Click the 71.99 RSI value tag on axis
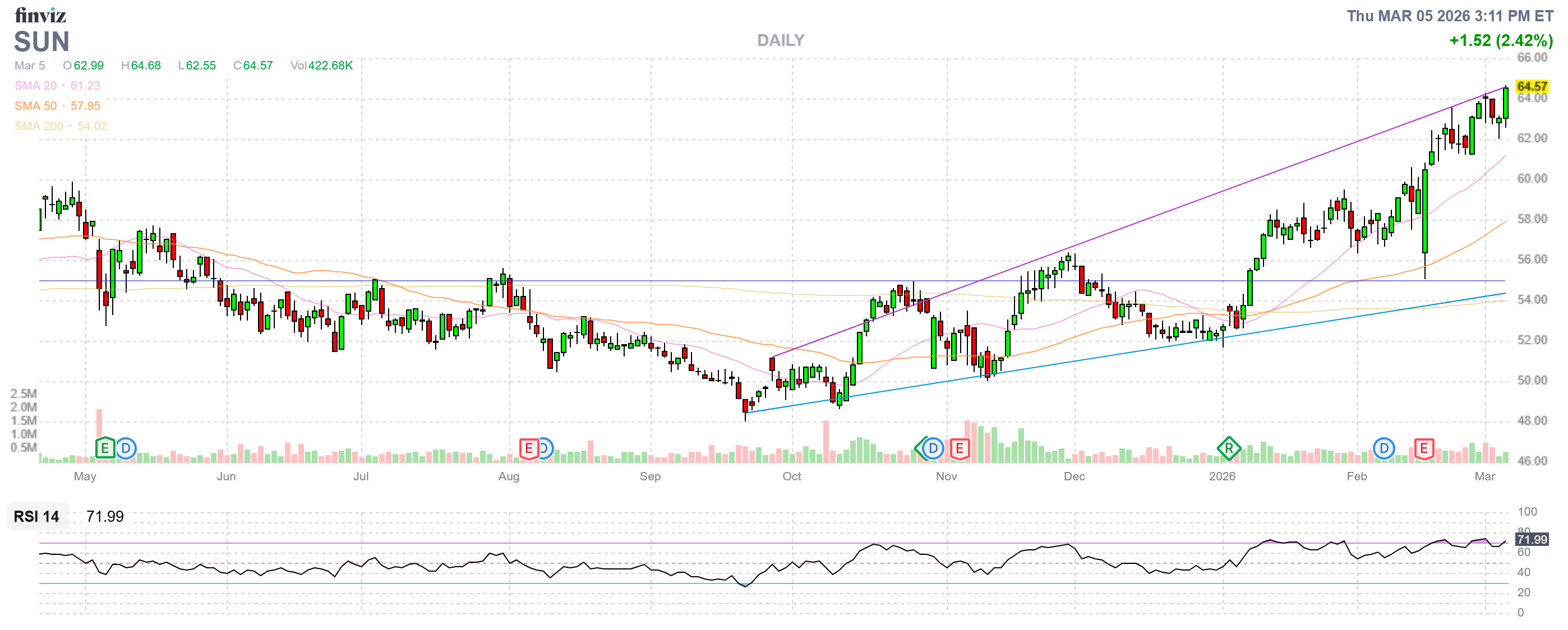 pyautogui.click(x=1532, y=539)
